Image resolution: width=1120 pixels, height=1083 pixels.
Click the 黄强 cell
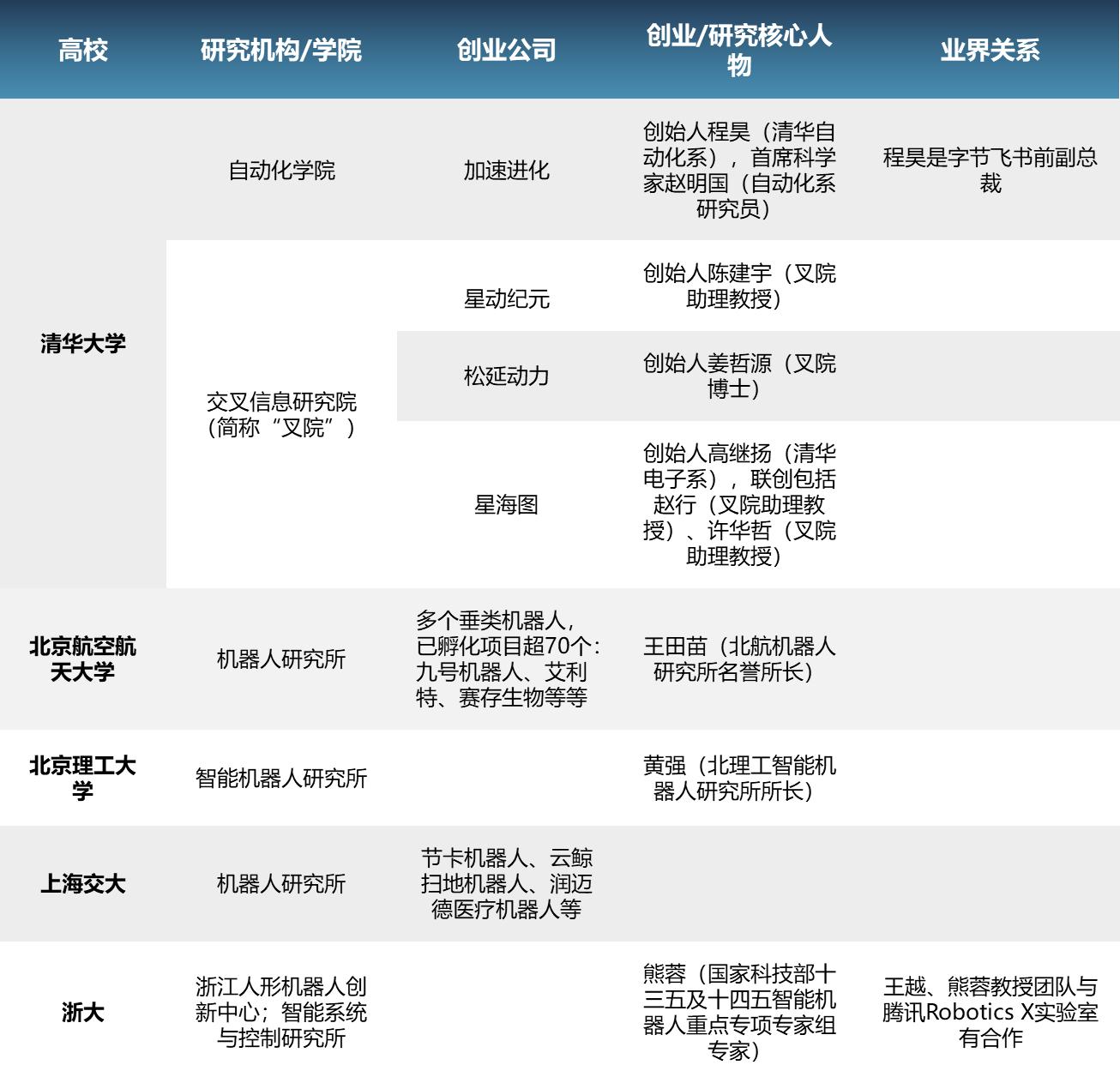click(739, 778)
